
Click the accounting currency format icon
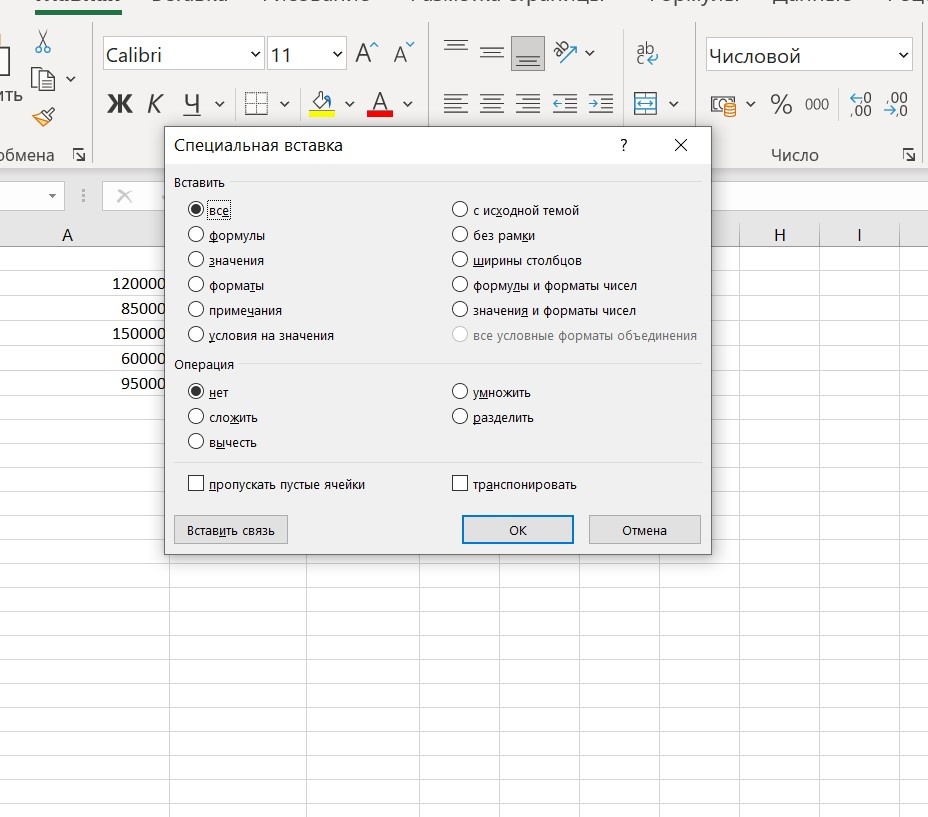(x=723, y=105)
